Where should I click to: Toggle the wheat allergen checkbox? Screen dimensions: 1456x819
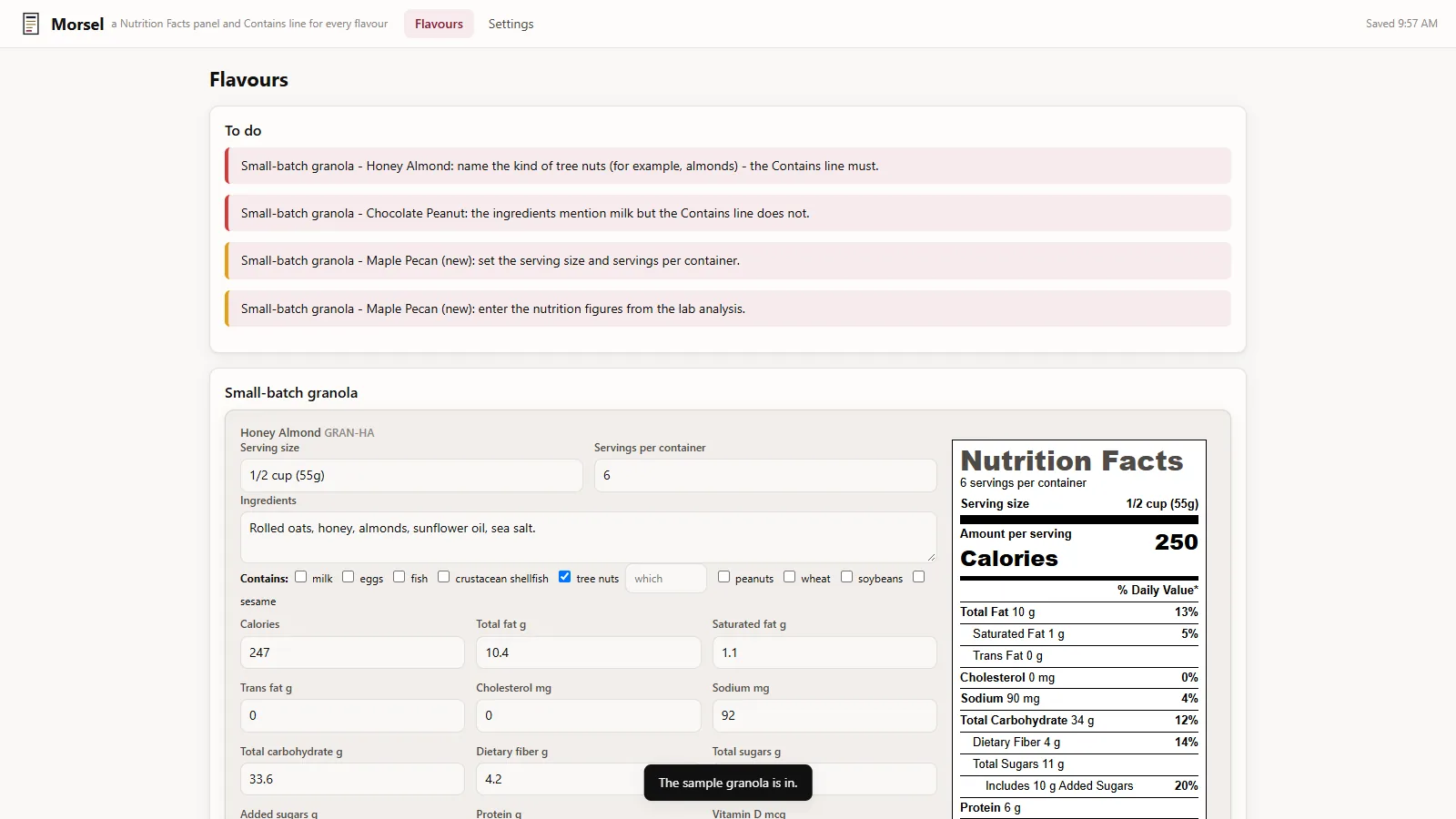[x=789, y=577]
